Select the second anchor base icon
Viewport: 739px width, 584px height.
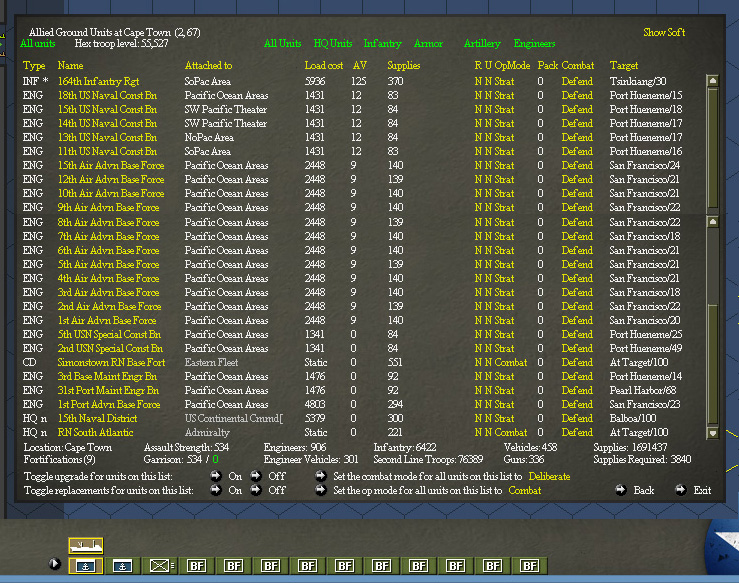tap(123, 566)
